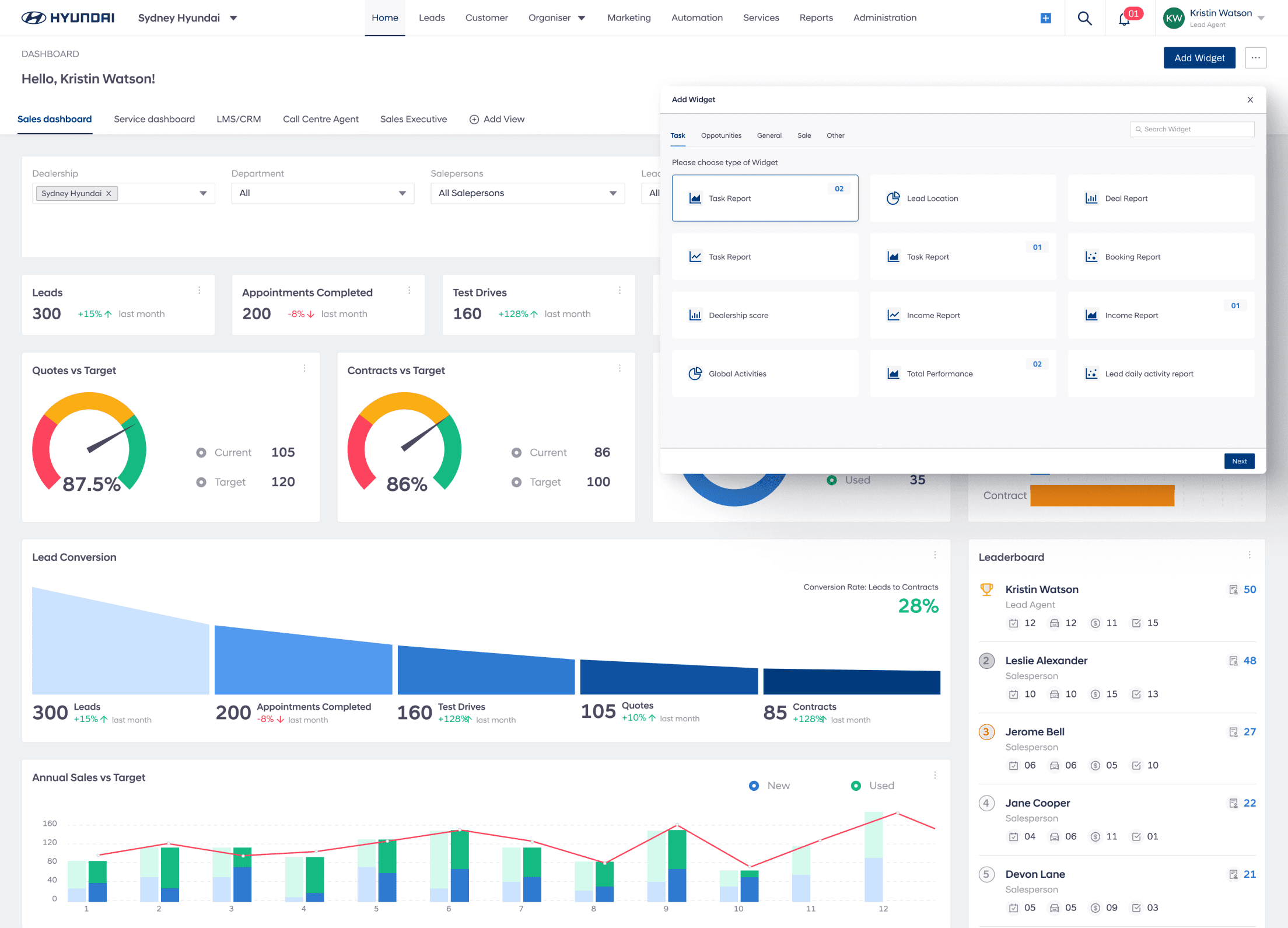Viewport: 1288px width, 928px height.
Task: Open Leaderboard options menu
Action: (1249, 555)
